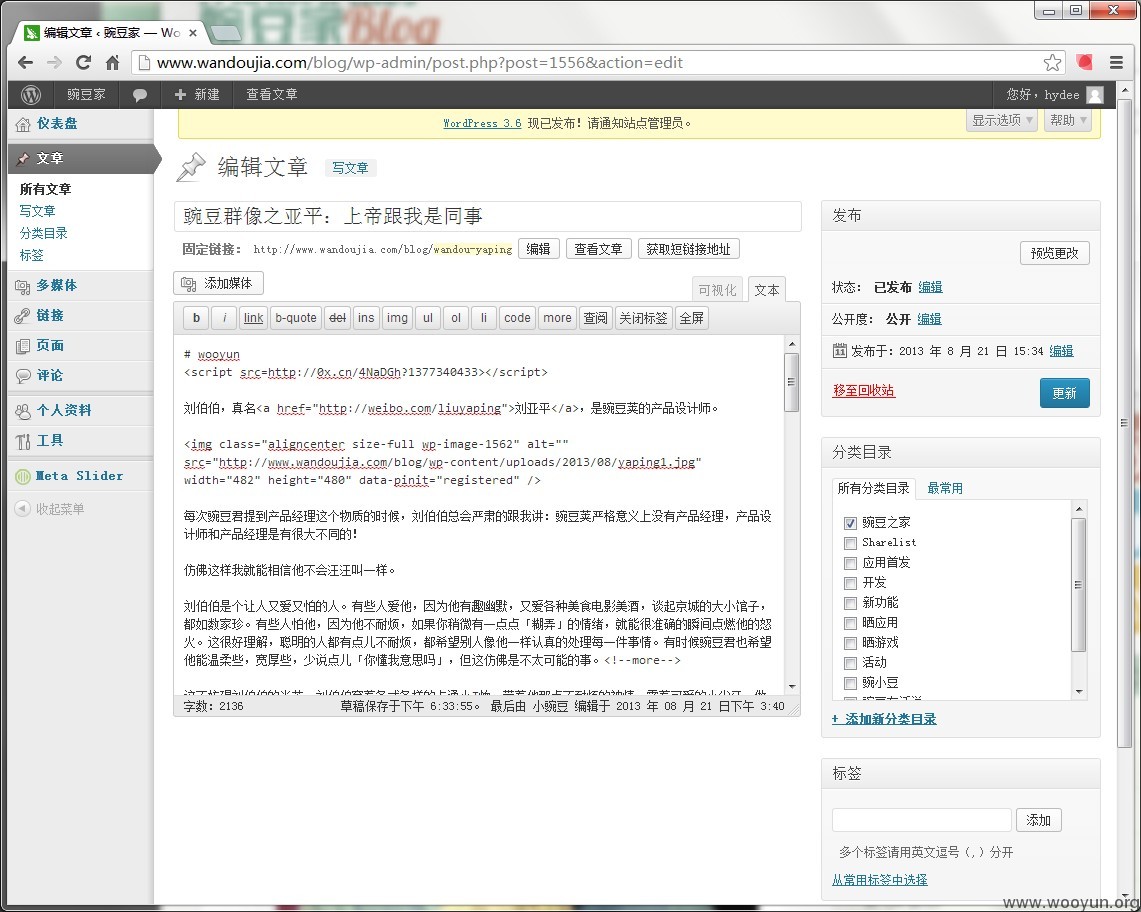Expand 帮助 help dropdown

pyautogui.click(x=1068, y=120)
